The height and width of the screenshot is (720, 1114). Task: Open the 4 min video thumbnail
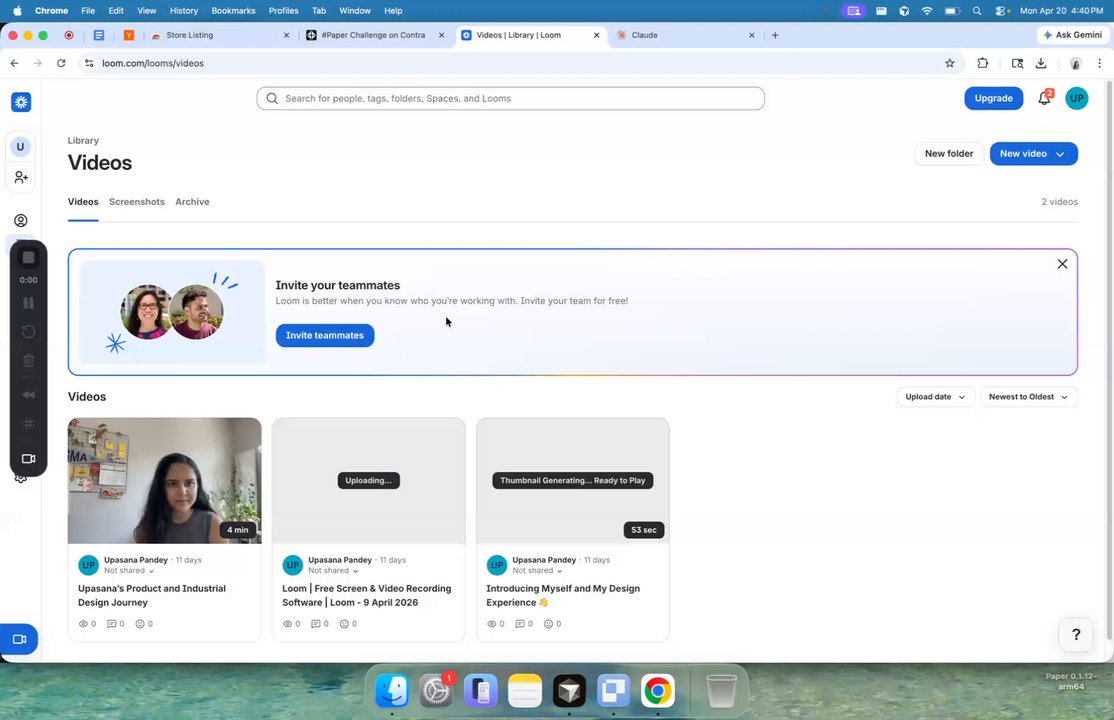(x=164, y=480)
